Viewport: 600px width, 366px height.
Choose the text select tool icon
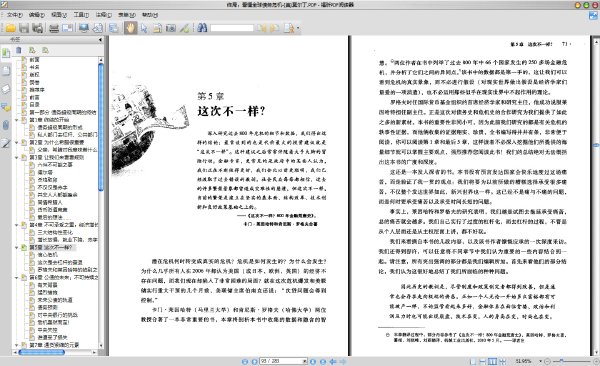click(x=157, y=28)
